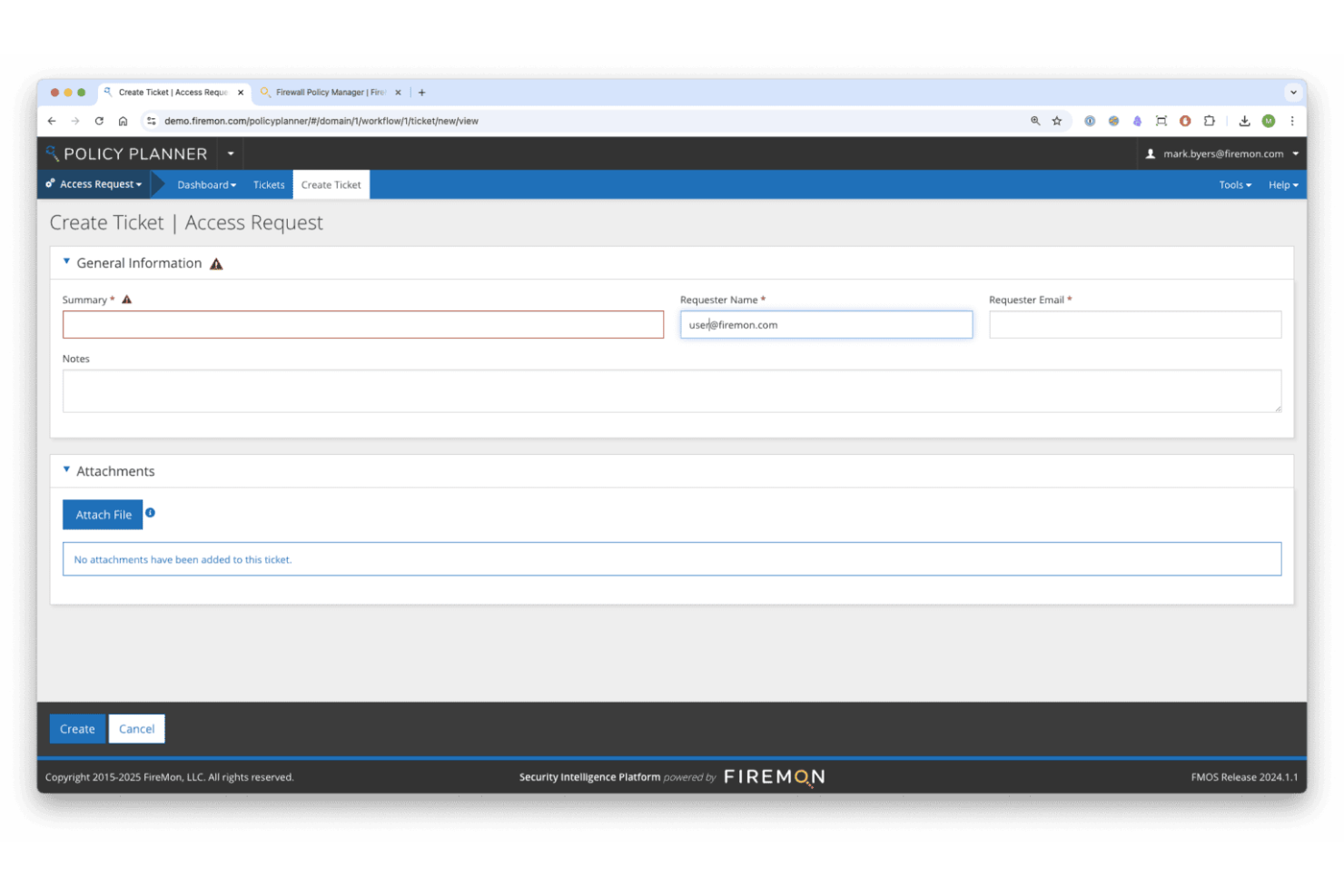Click the warning icon next to Summary field
This screenshot has width=1344, height=896.
(126, 298)
